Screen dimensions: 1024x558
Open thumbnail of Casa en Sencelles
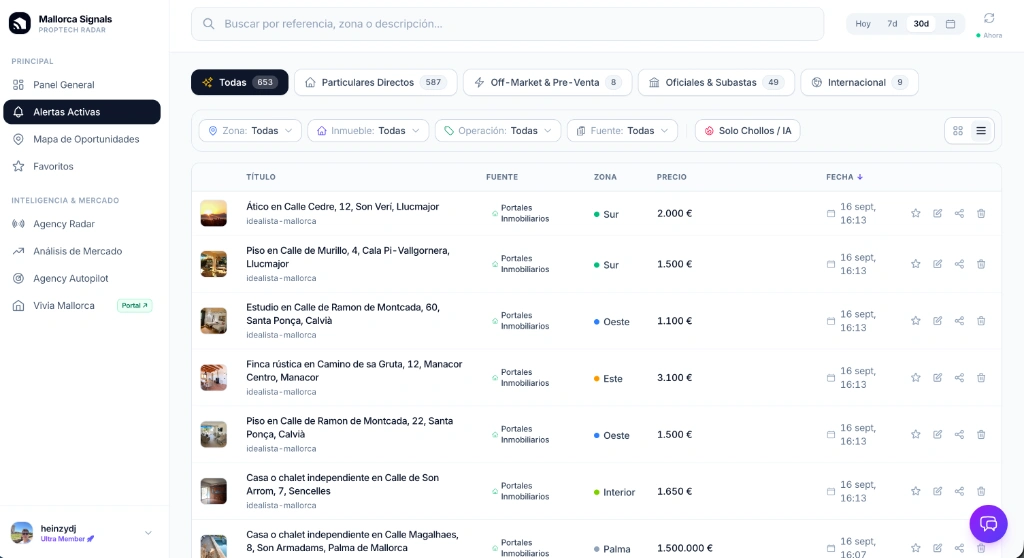(214, 491)
